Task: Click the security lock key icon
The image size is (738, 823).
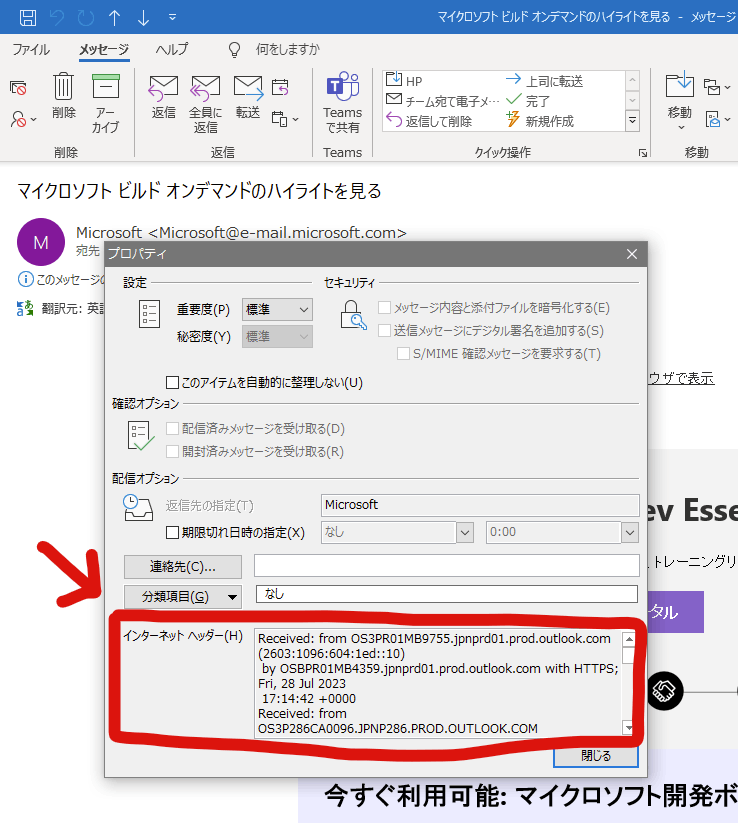Action: 353,315
